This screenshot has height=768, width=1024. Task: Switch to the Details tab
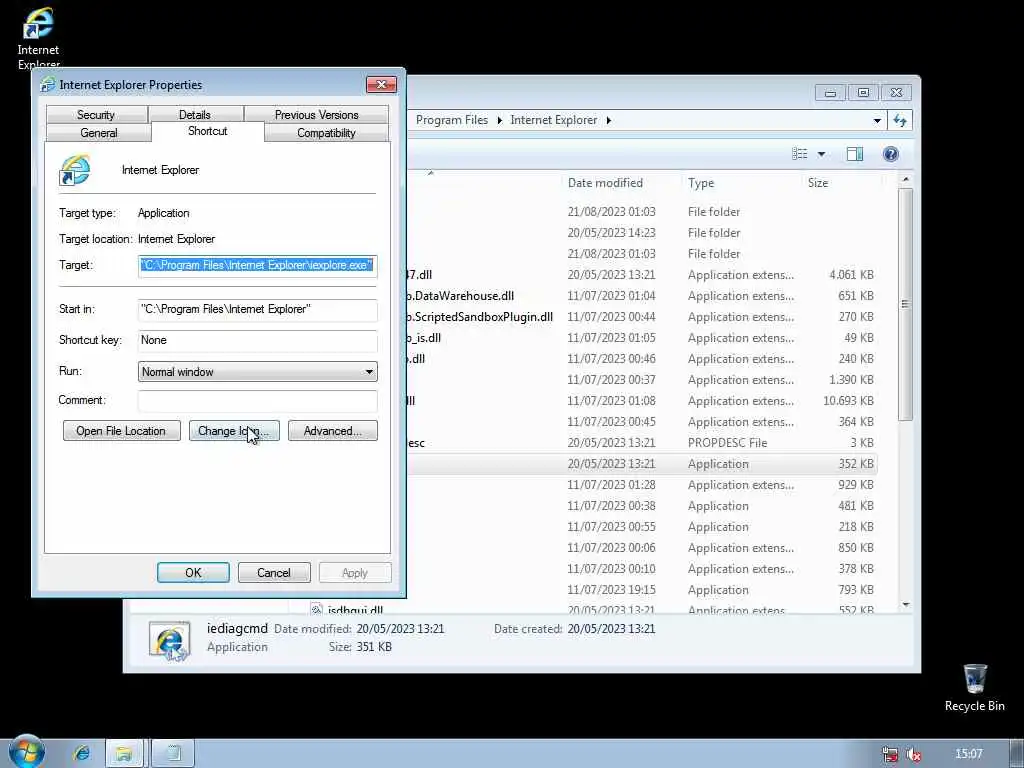tap(195, 115)
